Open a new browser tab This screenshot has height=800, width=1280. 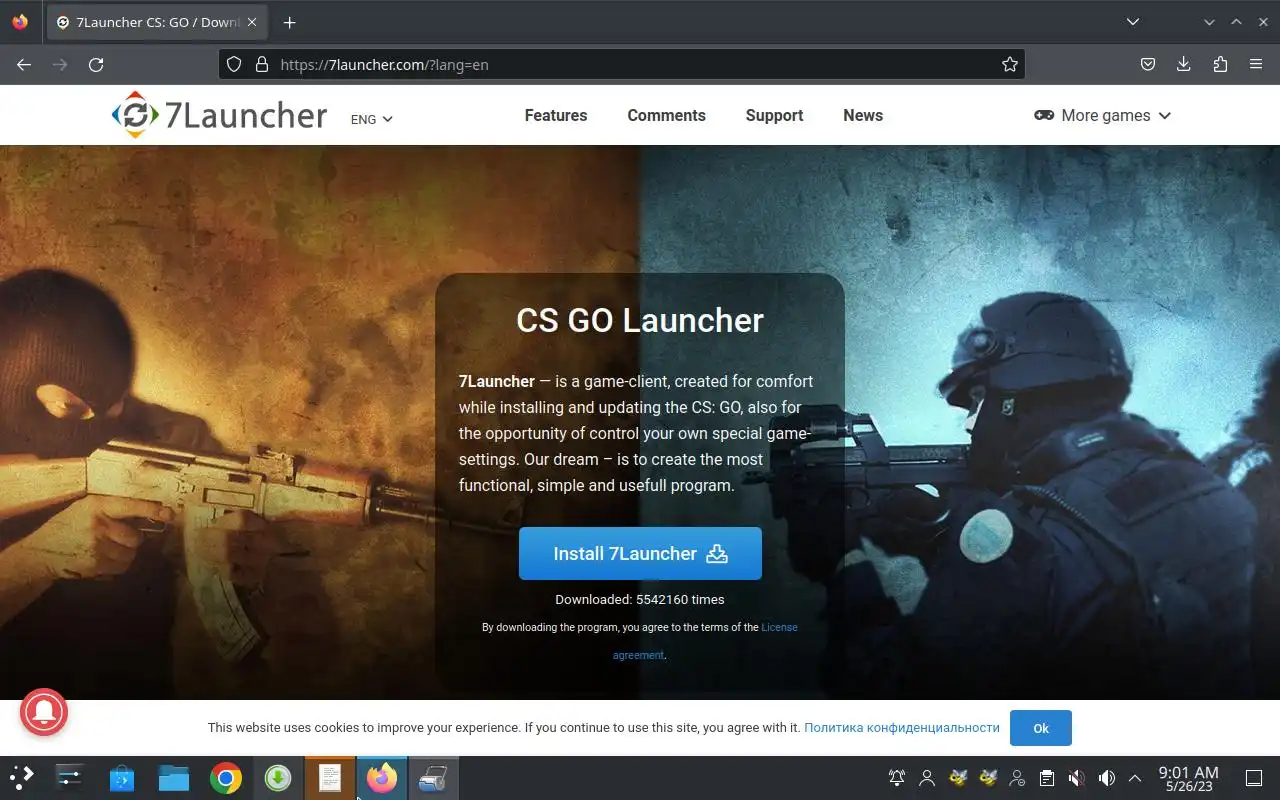pos(289,22)
